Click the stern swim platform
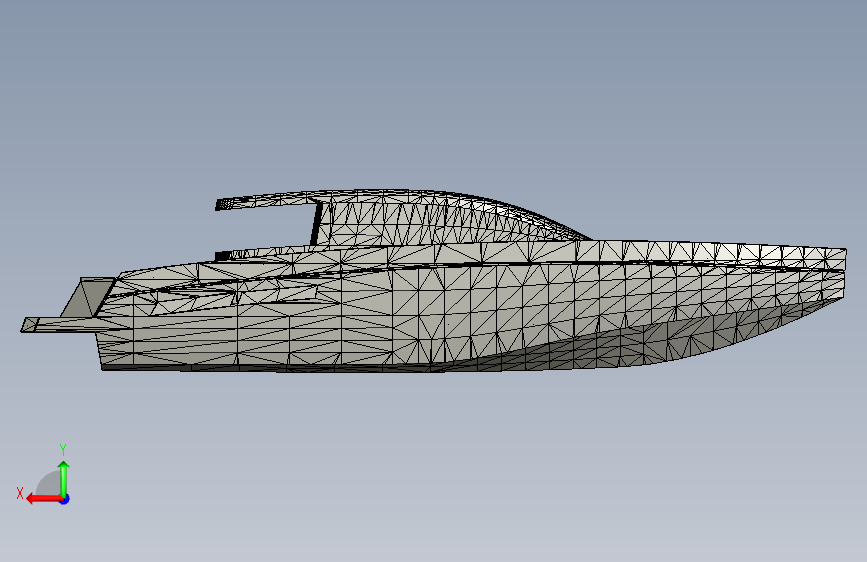 pos(58,325)
